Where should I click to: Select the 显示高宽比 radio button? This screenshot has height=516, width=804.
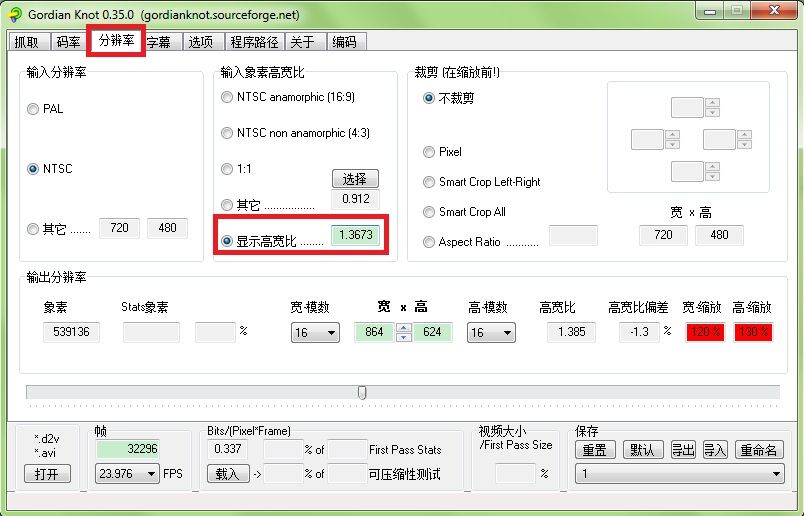[227, 241]
